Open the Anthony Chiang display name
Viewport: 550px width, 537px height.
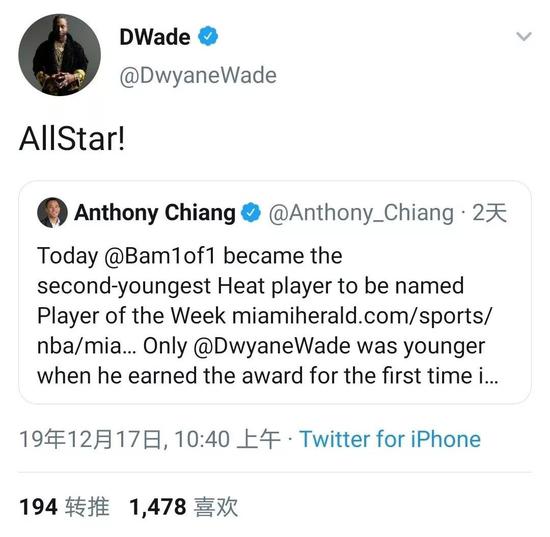pos(155,213)
